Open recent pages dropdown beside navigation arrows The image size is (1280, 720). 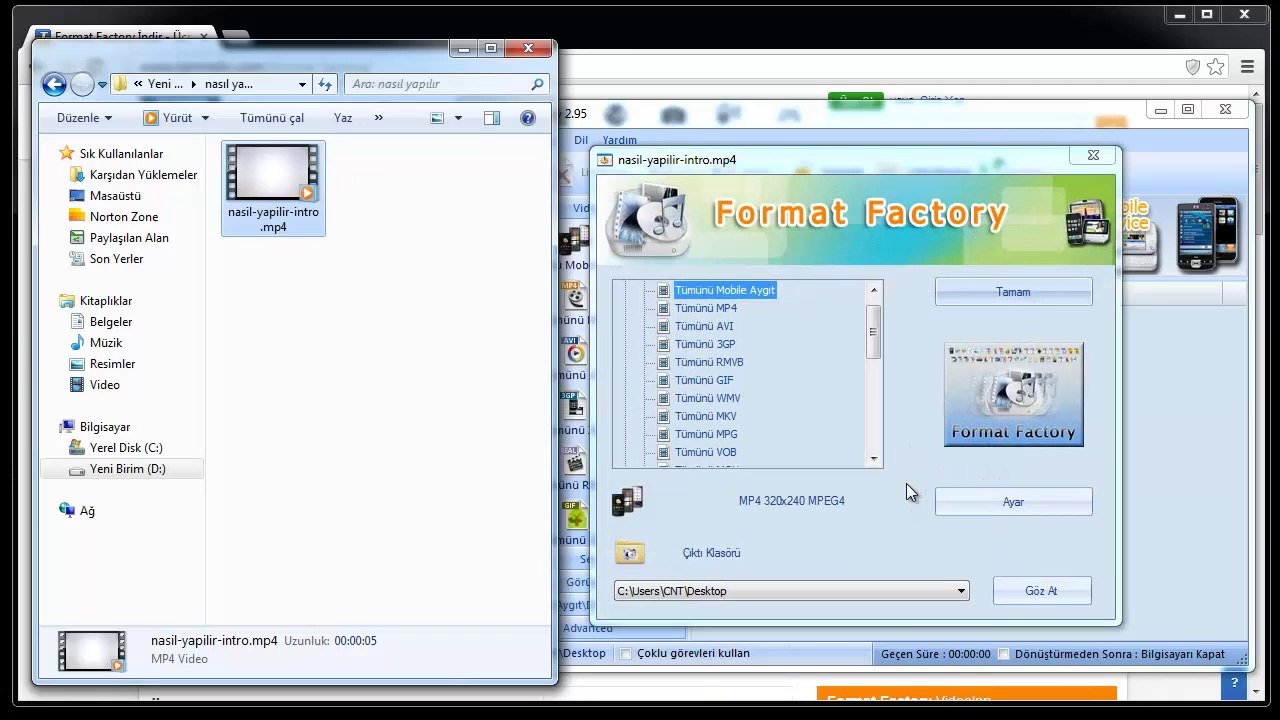(103, 85)
